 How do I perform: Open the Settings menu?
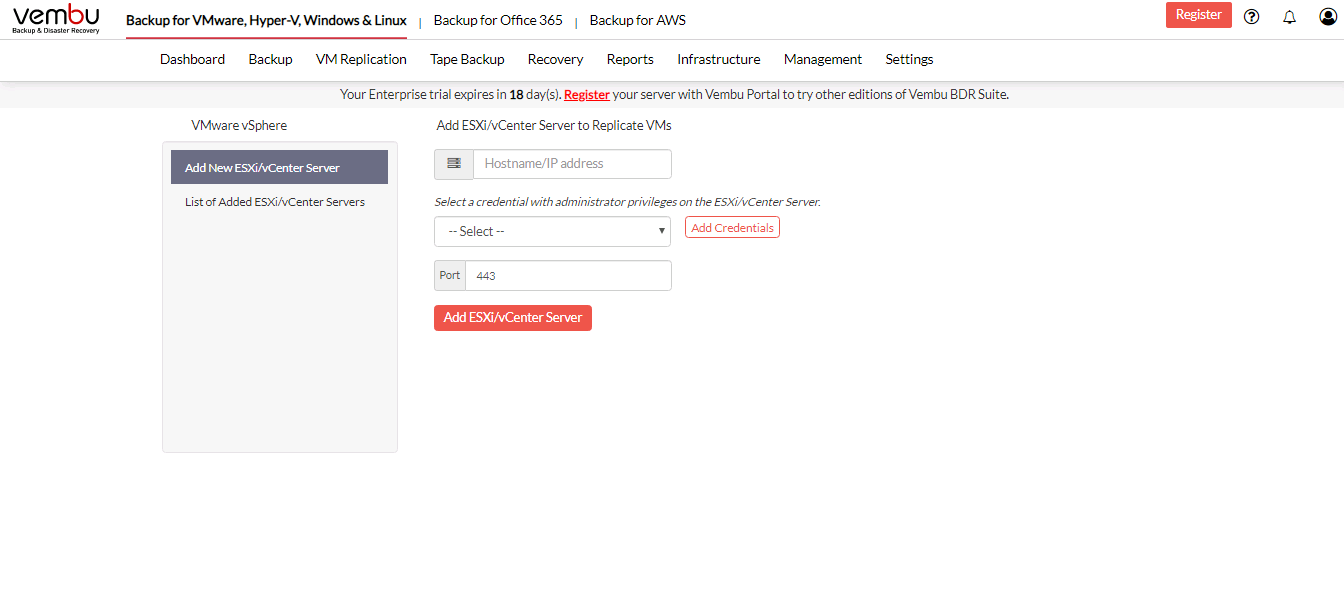point(909,59)
